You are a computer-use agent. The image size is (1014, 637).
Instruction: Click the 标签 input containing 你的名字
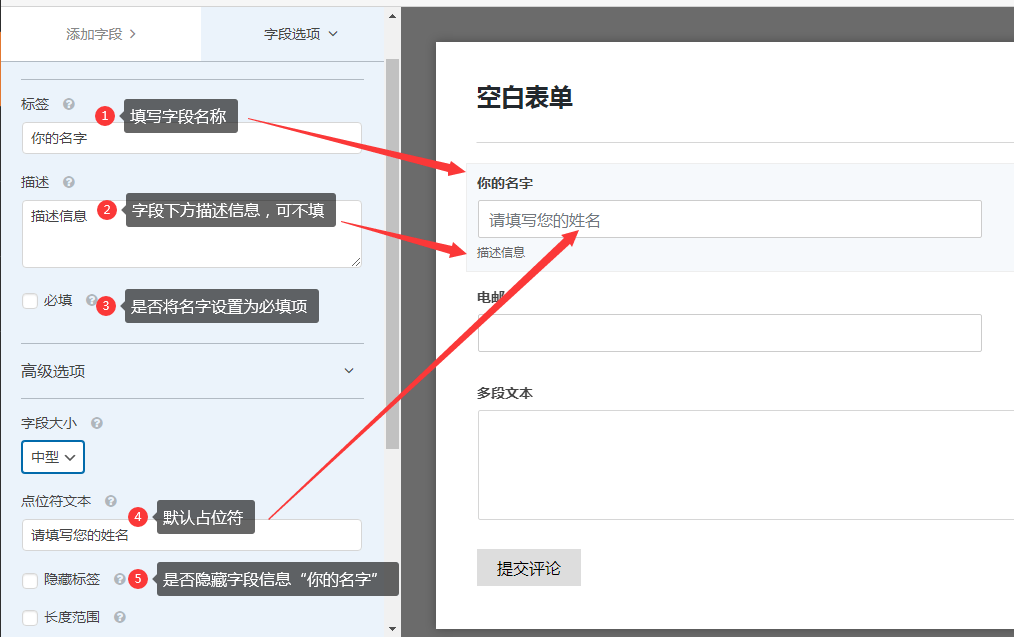191,138
